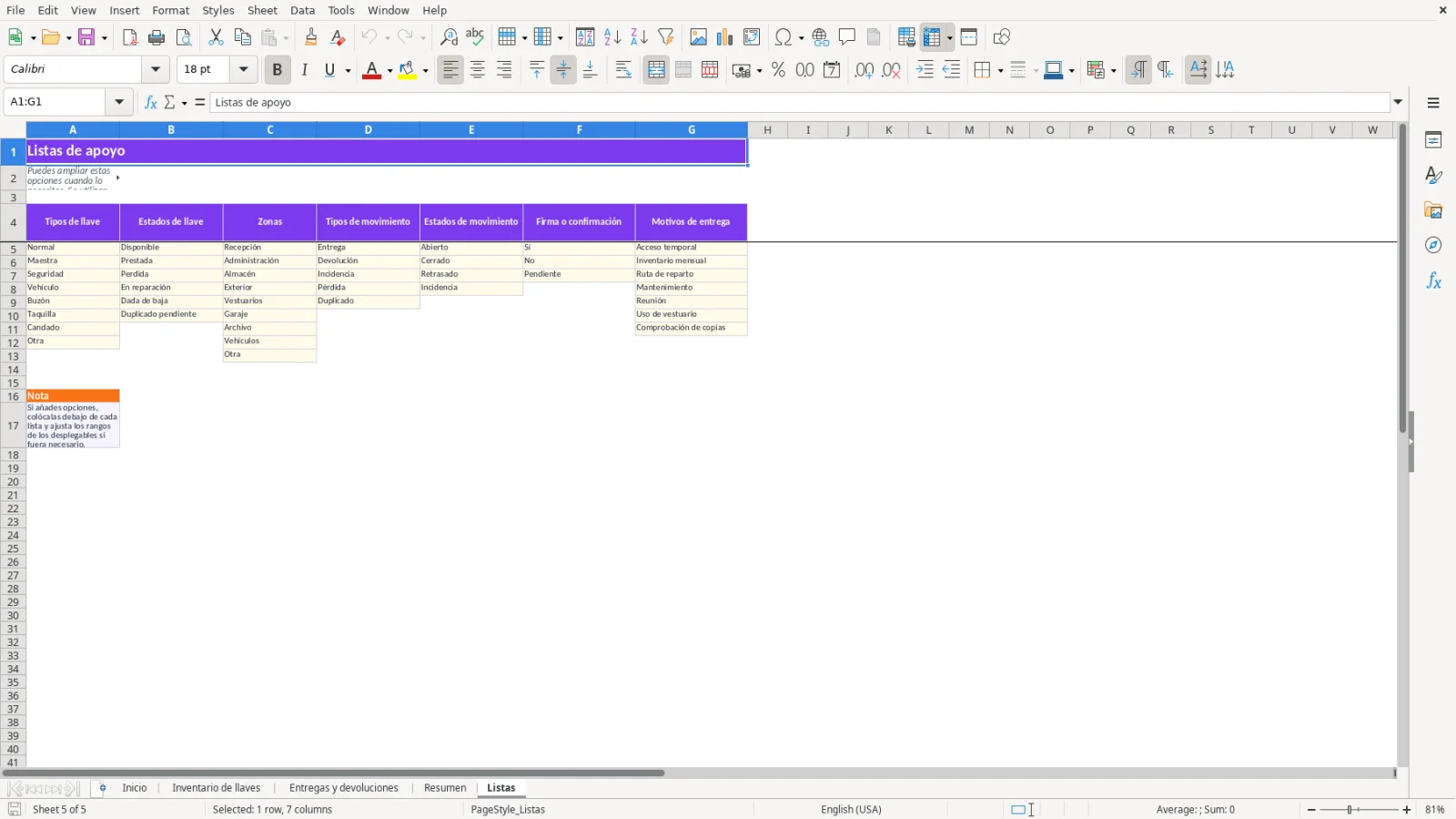Export directly as PDF
The image size is (1456, 819).
tap(130, 37)
